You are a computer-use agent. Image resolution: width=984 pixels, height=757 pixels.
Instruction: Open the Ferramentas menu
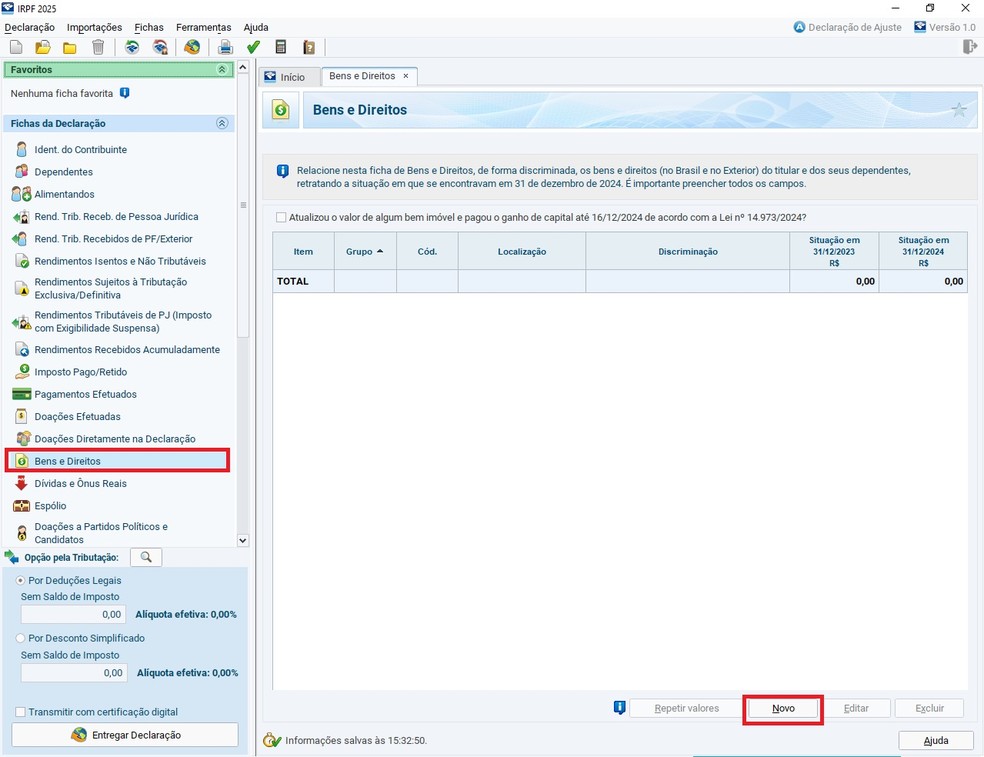tap(203, 27)
